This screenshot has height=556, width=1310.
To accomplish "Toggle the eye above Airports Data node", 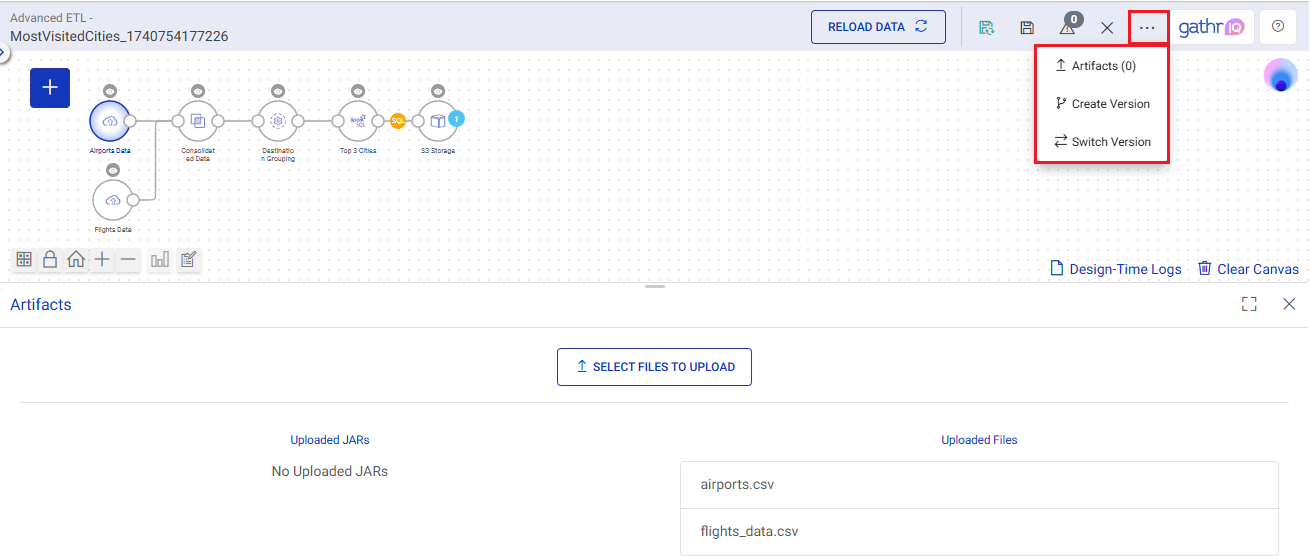I will [x=110, y=91].
